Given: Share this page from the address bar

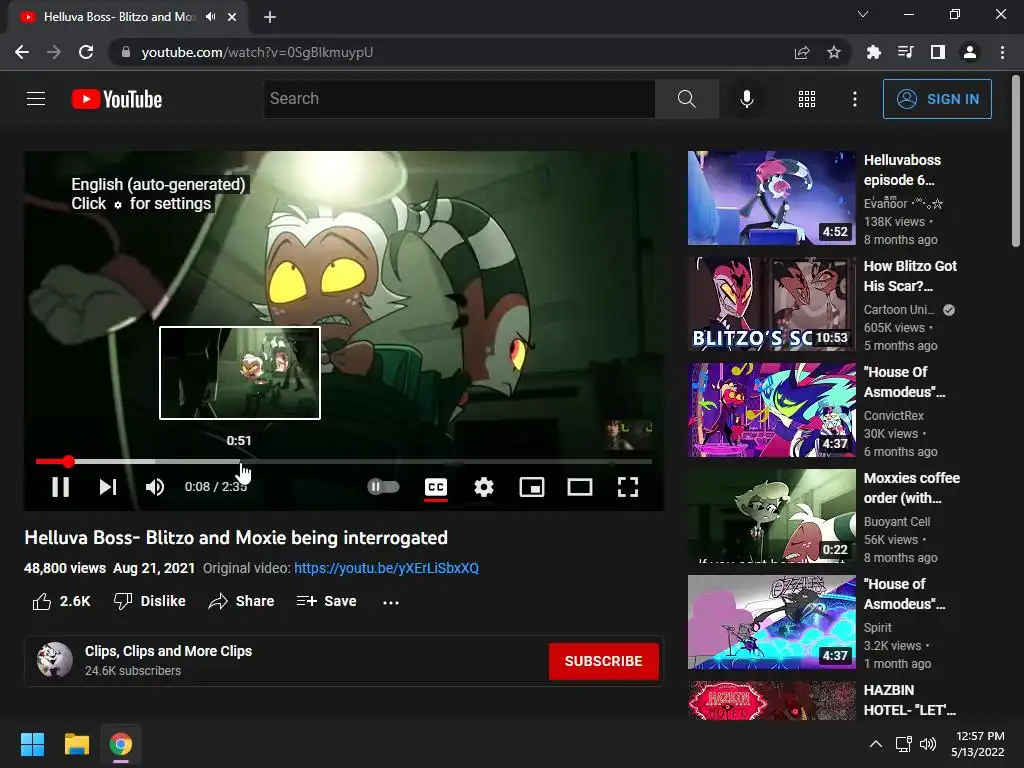Looking at the screenshot, I should point(801,52).
